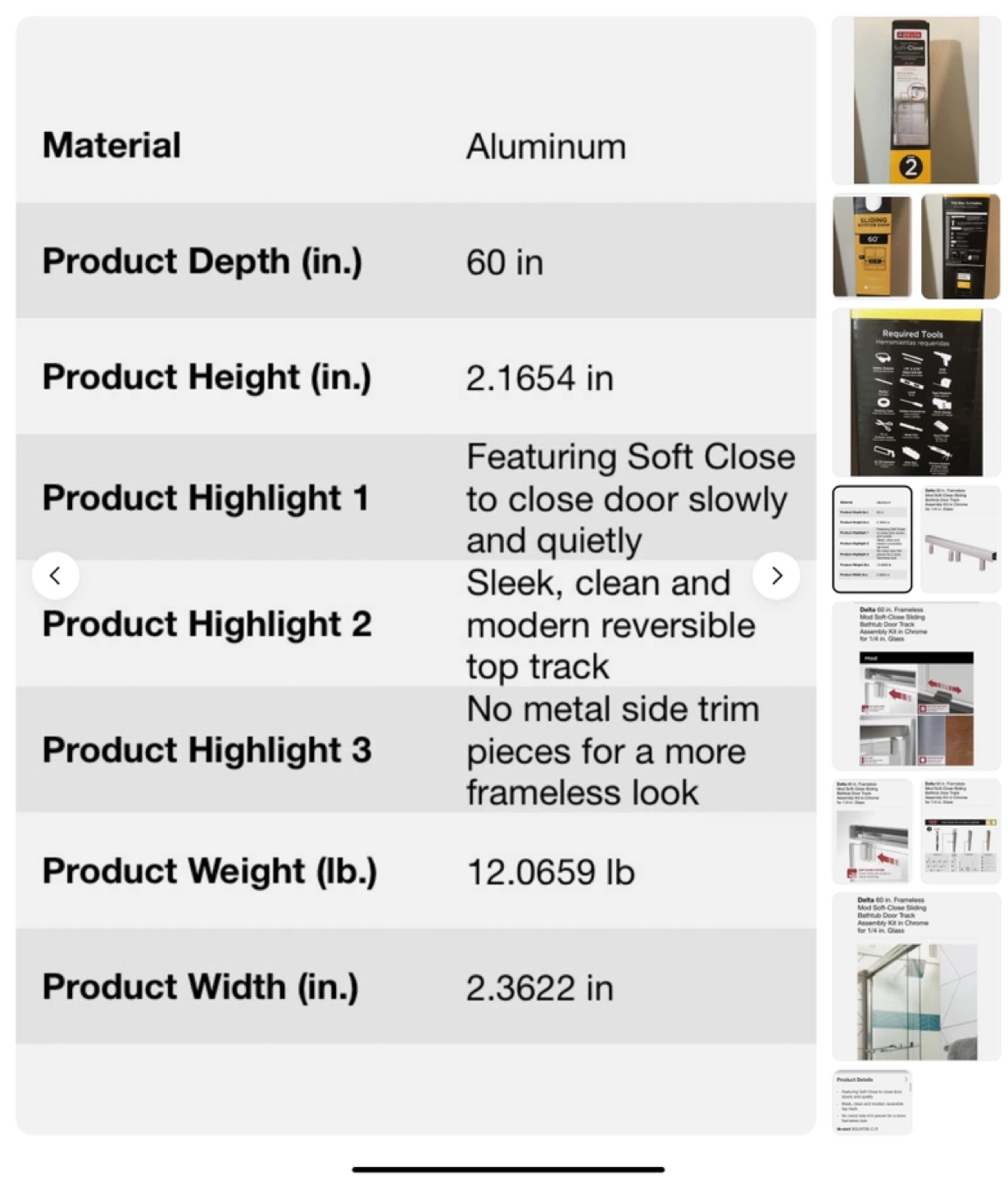Tap the Product Highlight 3 frameless look text
Screen dimensions: 1008x1180
click(612, 751)
